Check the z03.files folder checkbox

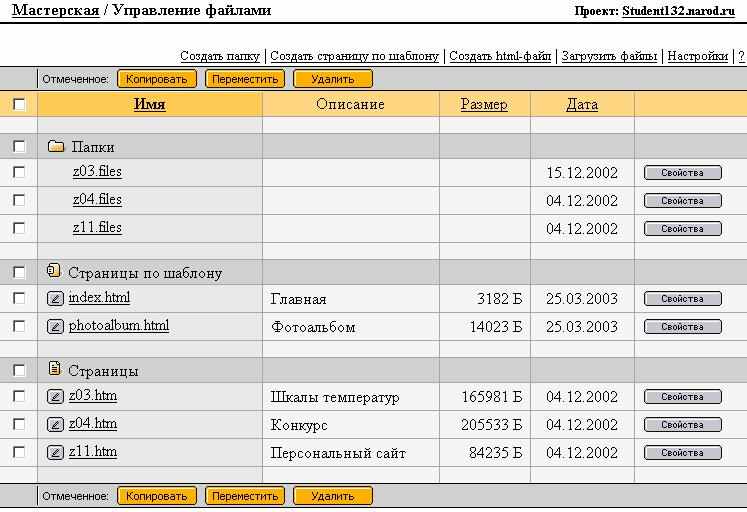(19, 172)
